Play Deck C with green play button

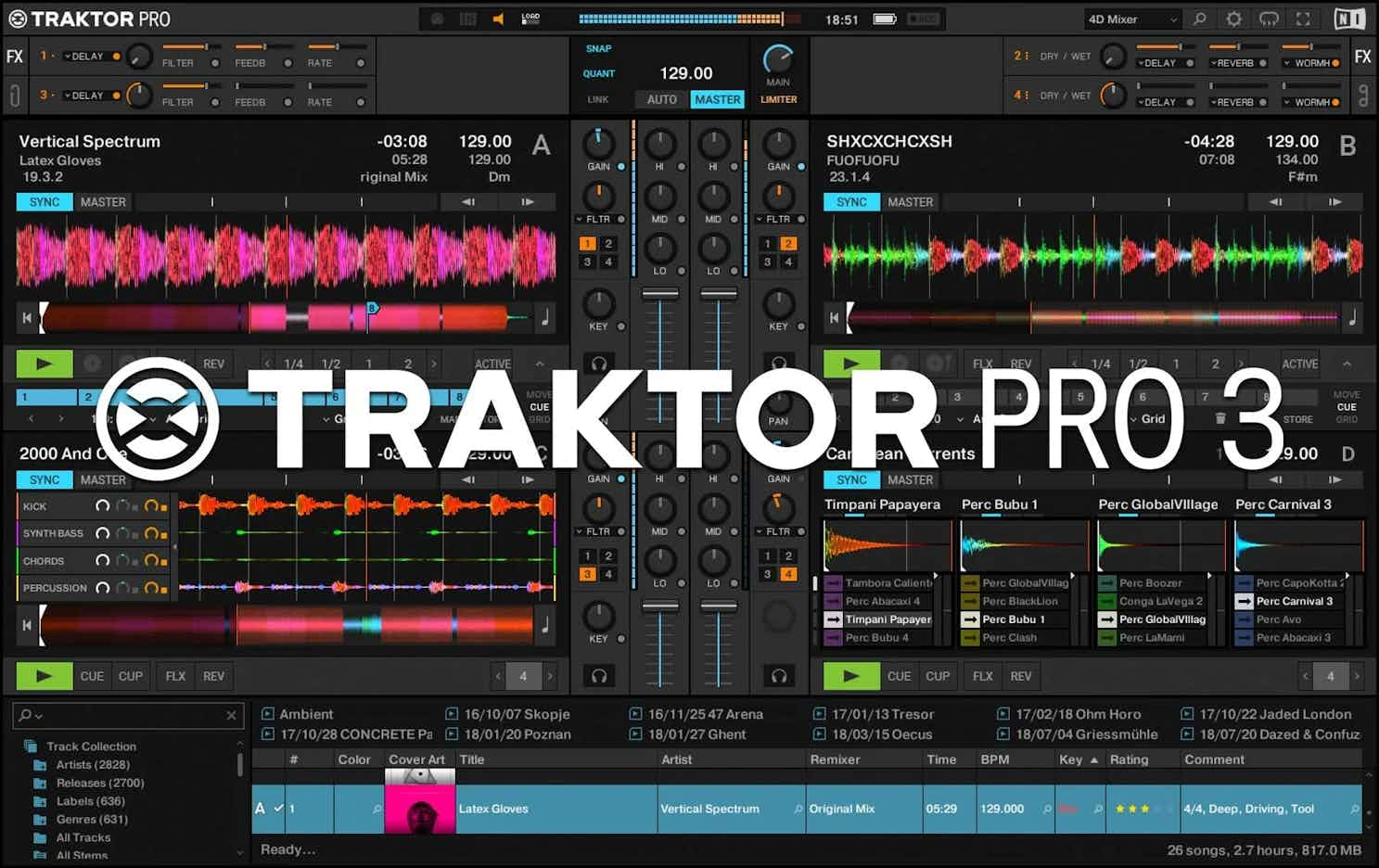coord(44,676)
